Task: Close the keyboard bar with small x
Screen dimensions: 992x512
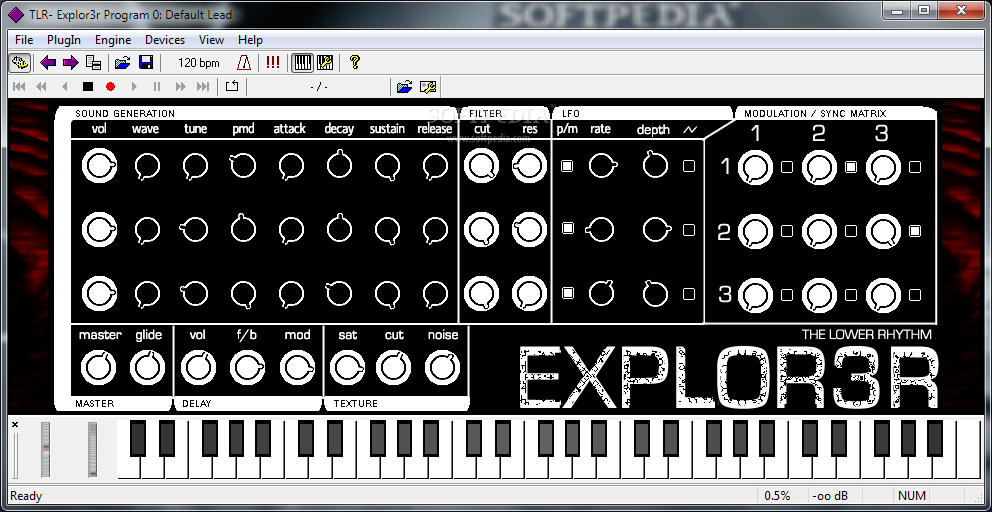Action: click(15, 425)
